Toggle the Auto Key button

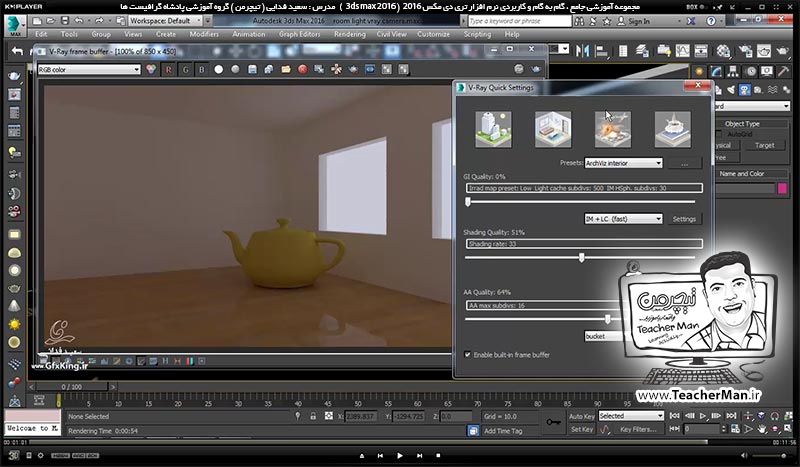pyautogui.click(x=582, y=416)
